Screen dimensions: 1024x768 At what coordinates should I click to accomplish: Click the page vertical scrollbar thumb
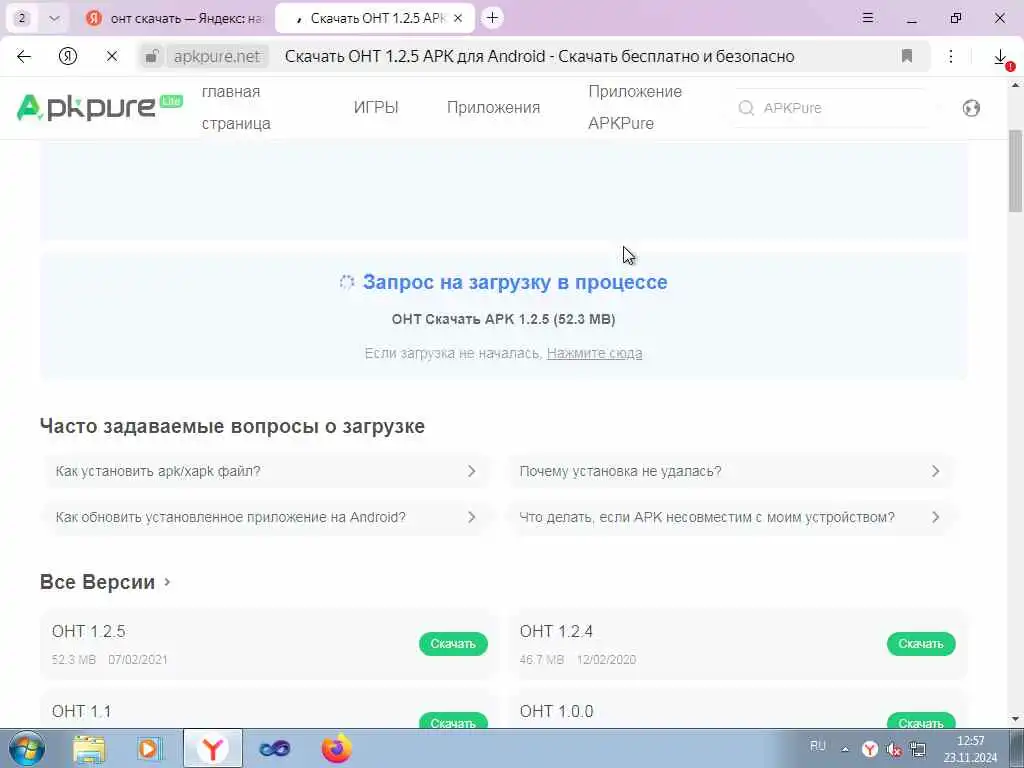point(1016,171)
